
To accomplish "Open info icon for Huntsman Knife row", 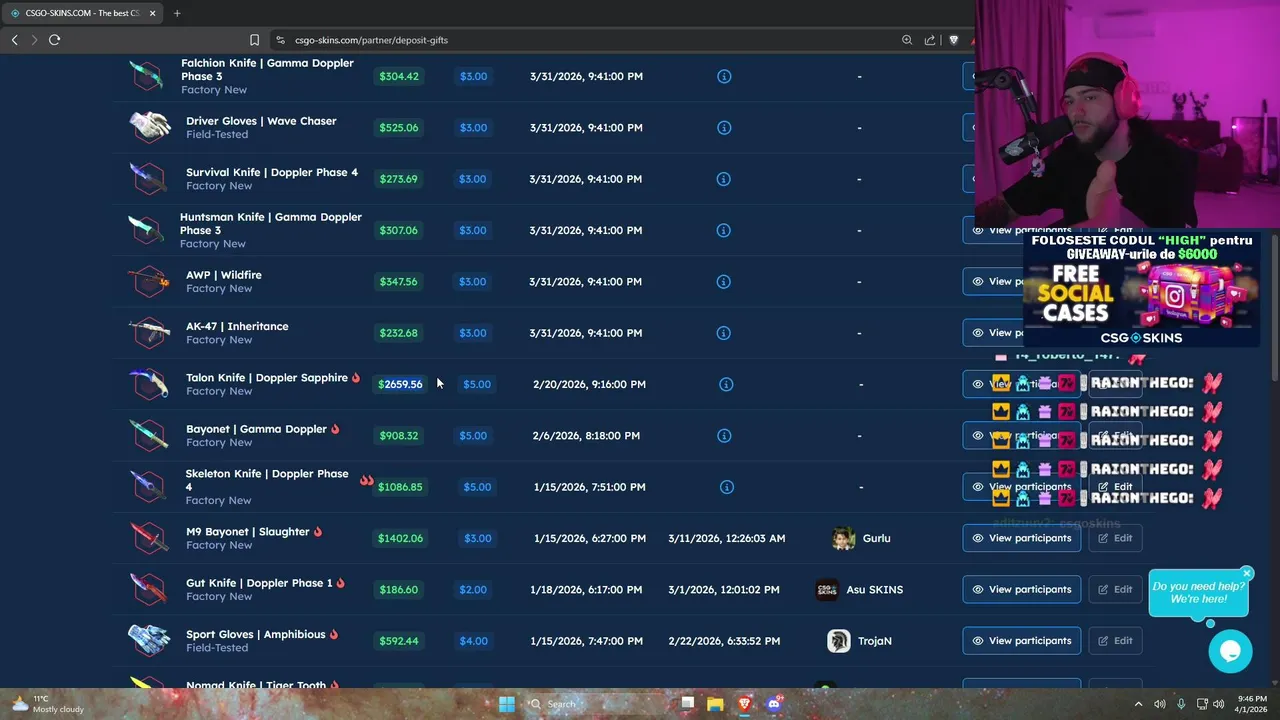I will click(724, 230).
